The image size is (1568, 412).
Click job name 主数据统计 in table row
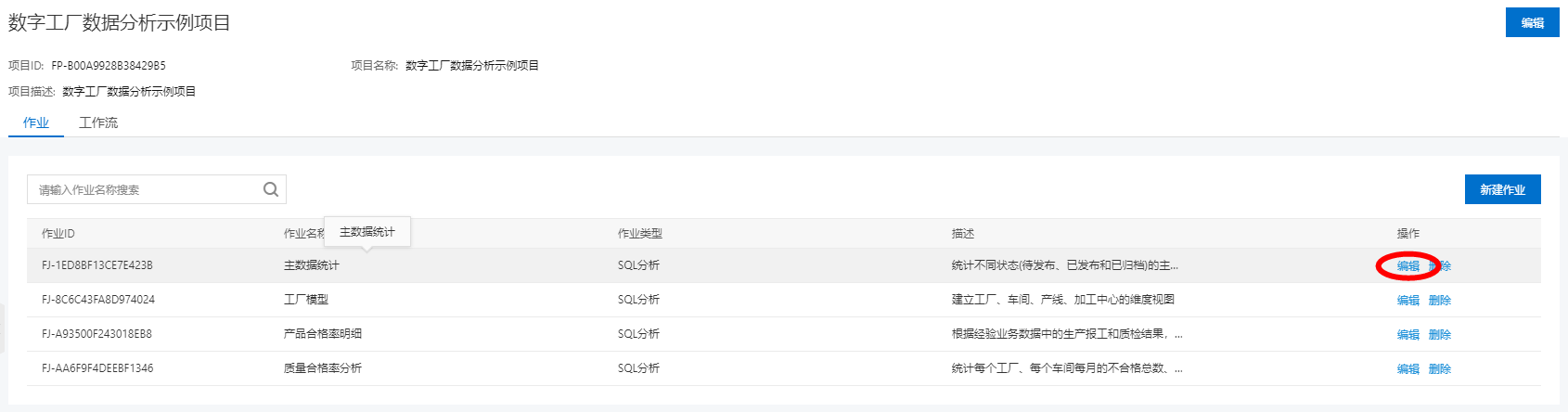[312, 265]
